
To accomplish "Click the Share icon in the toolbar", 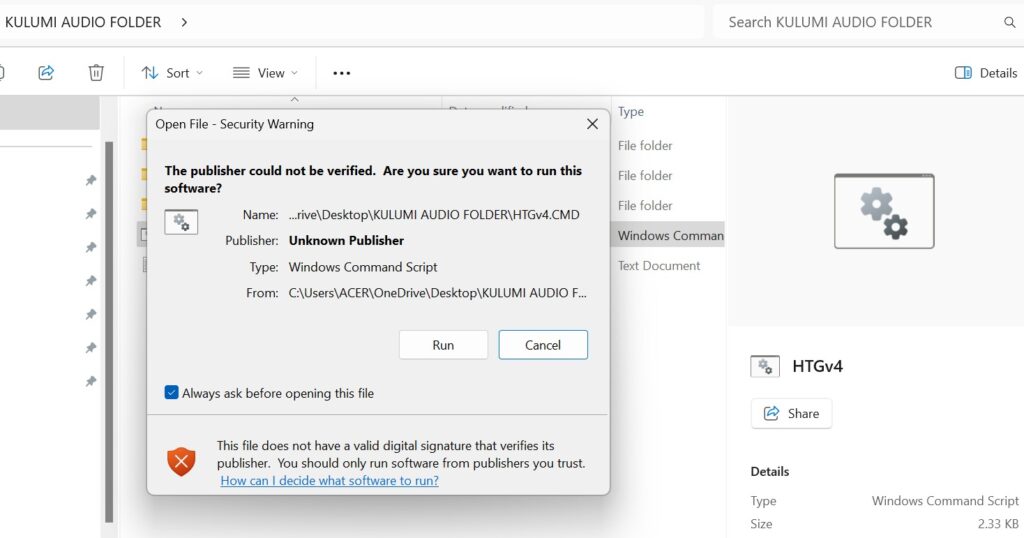I will pos(46,72).
